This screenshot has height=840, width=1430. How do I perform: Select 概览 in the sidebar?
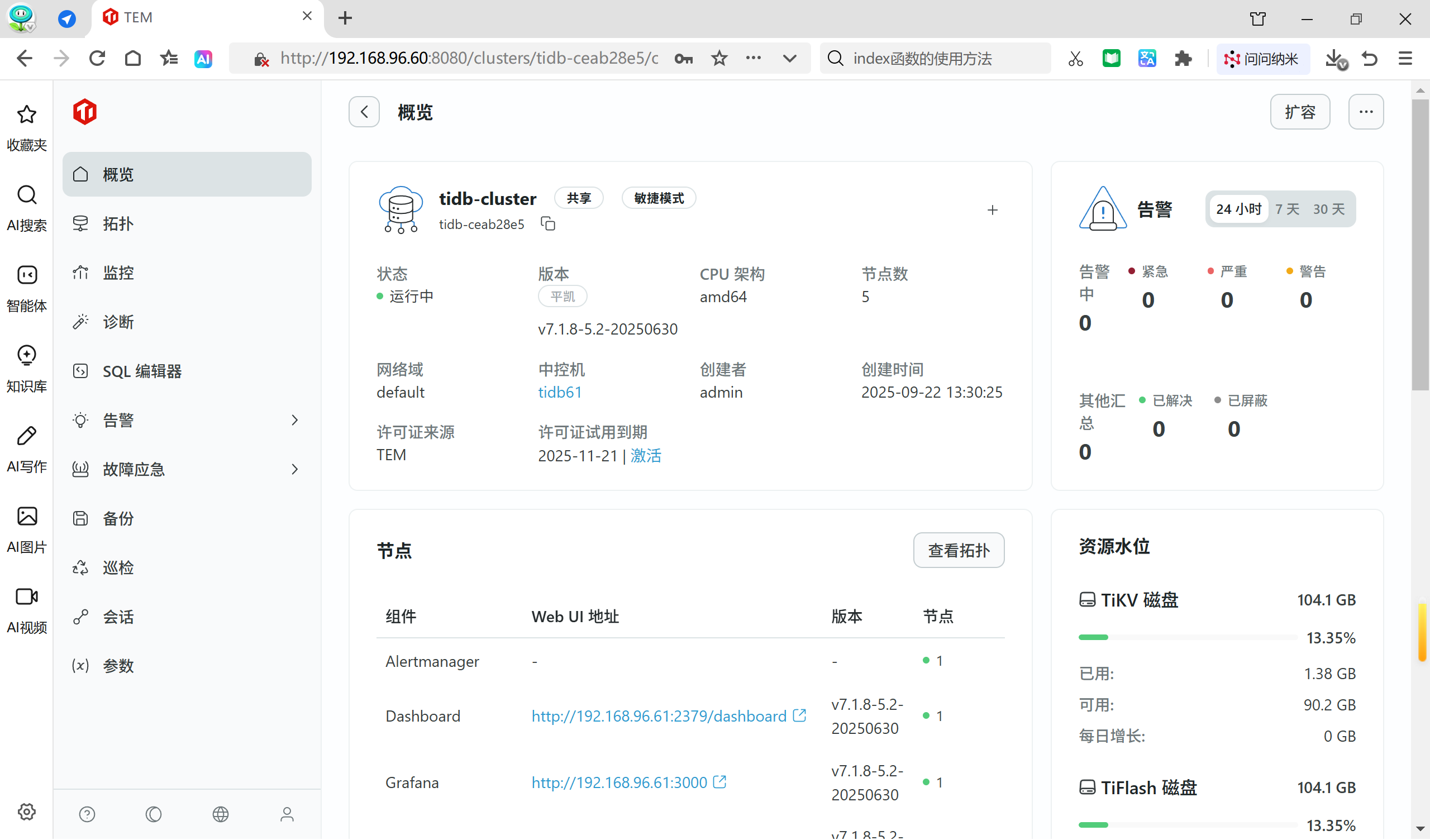tap(187, 174)
